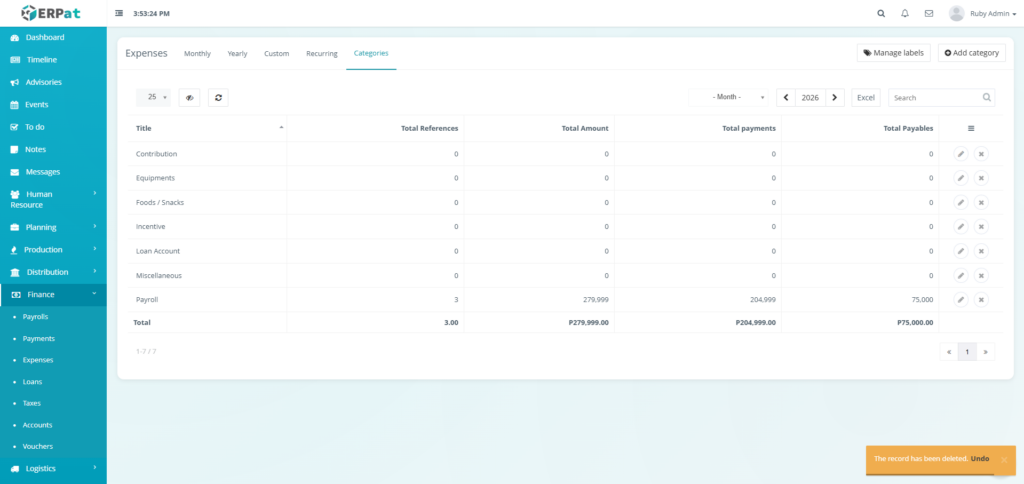1024x484 pixels.
Task: Edit the Foods / Snacks category
Action: (960, 202)
